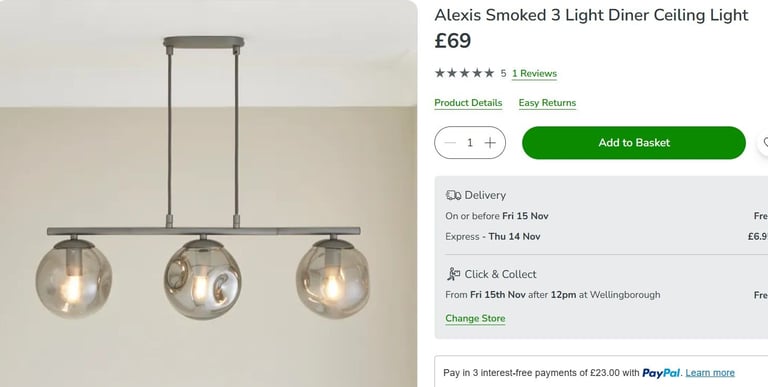The width and height of the screenshot is (768, 387).
Task: Click the £69 price text
Action: click(x=453, y=41)
